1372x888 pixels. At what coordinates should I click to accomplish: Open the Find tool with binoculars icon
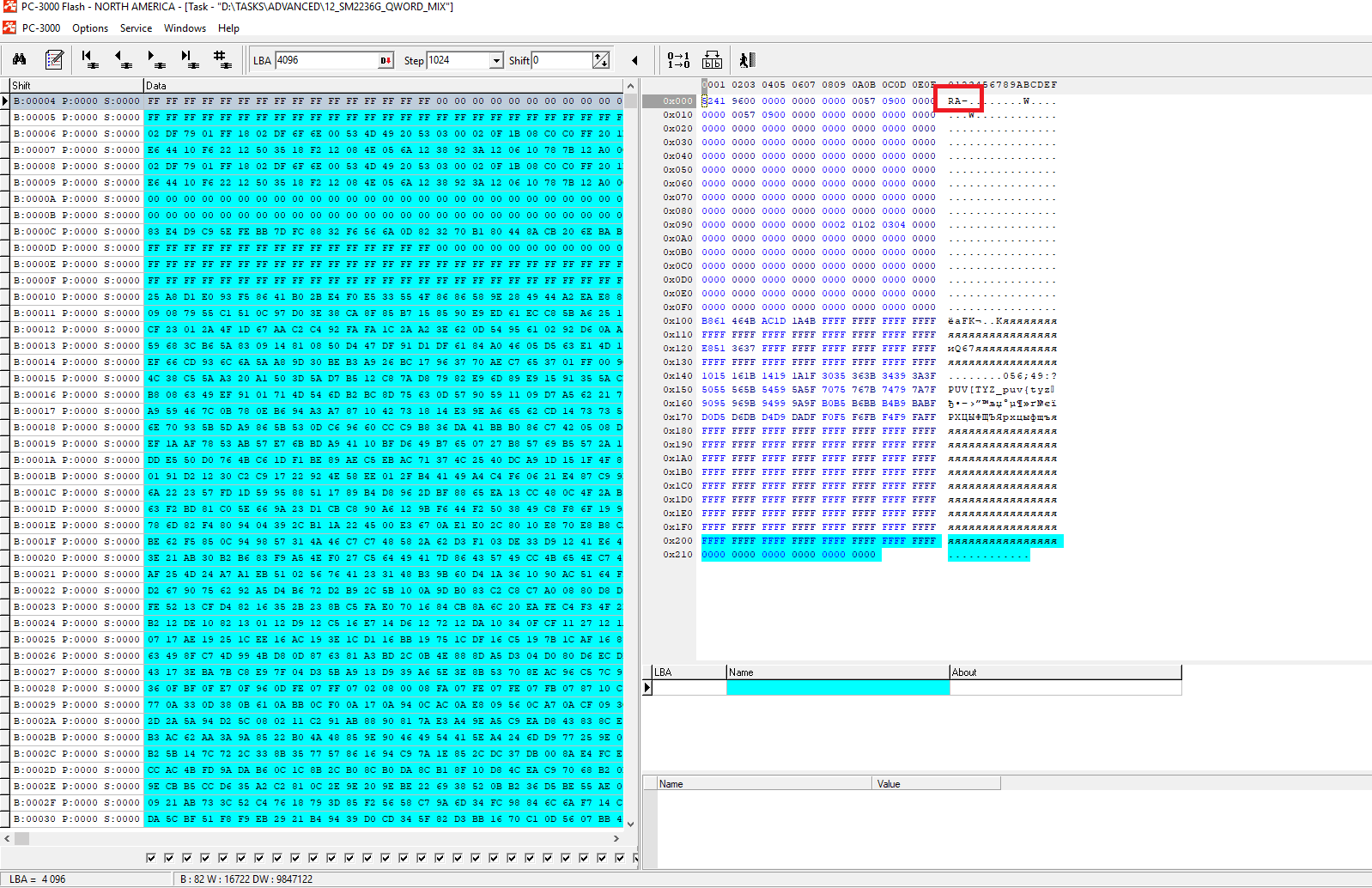tap(19, 59)
